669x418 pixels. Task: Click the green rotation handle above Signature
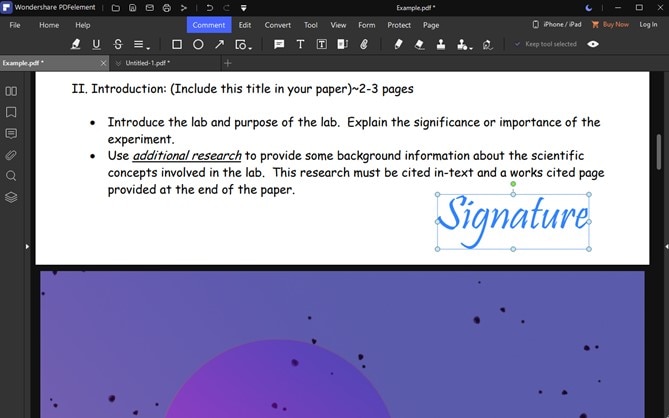[x=513, y=184]
